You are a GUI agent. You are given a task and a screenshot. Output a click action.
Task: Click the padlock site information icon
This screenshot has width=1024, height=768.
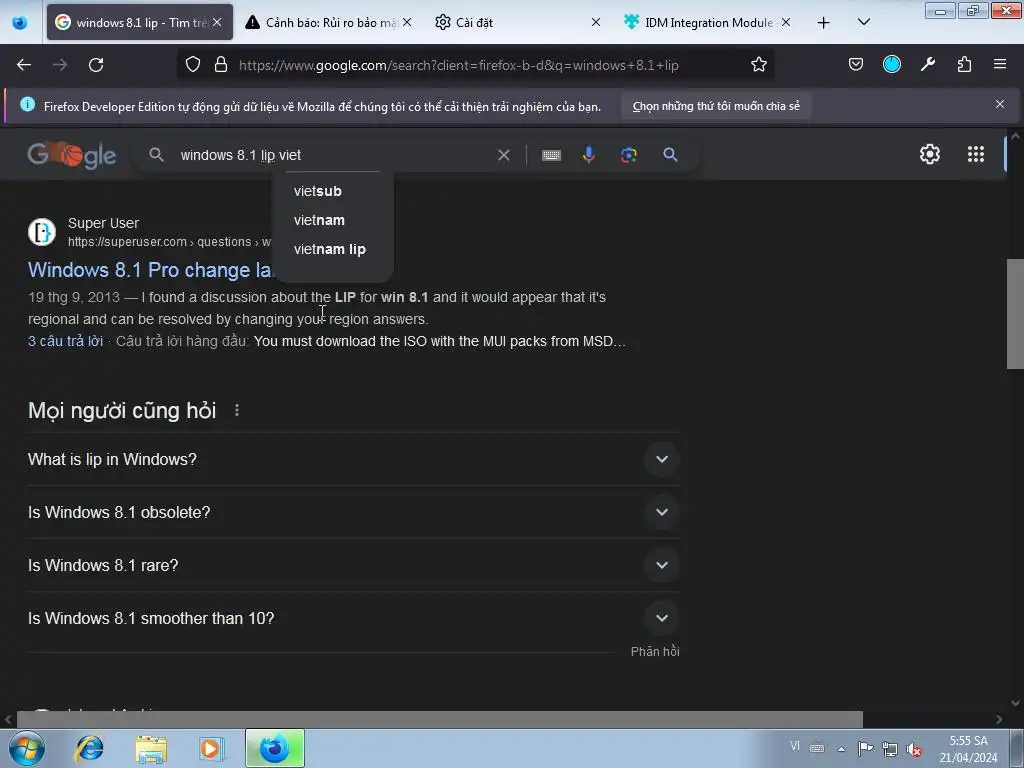[221, 65]
